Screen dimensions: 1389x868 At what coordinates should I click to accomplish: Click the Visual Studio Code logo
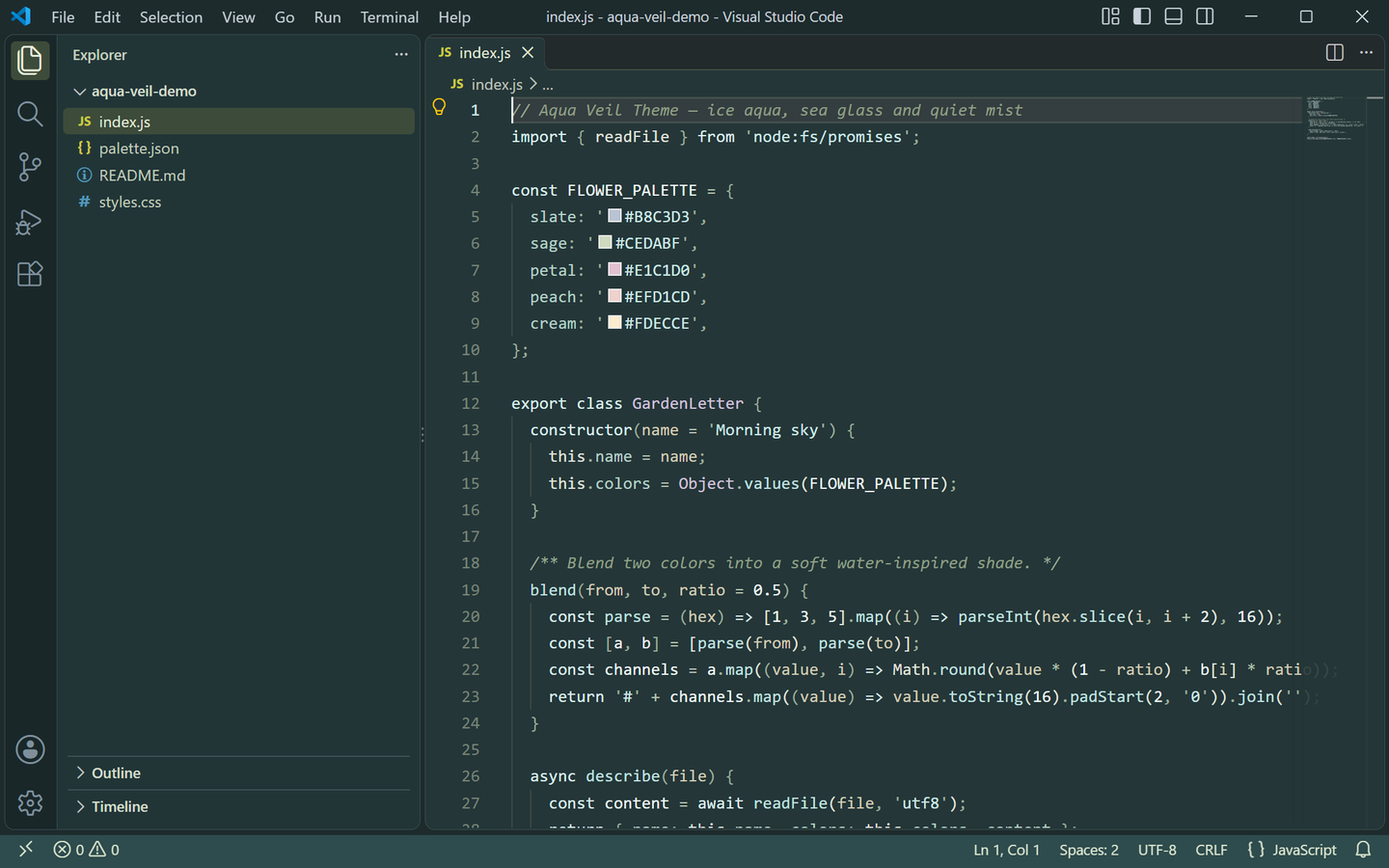coord(20,16)
